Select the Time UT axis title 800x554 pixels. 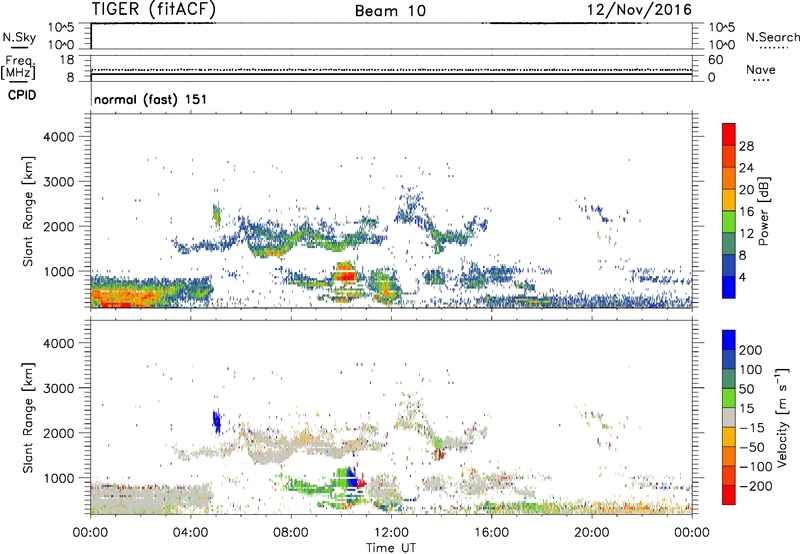(x=391, y=547)
